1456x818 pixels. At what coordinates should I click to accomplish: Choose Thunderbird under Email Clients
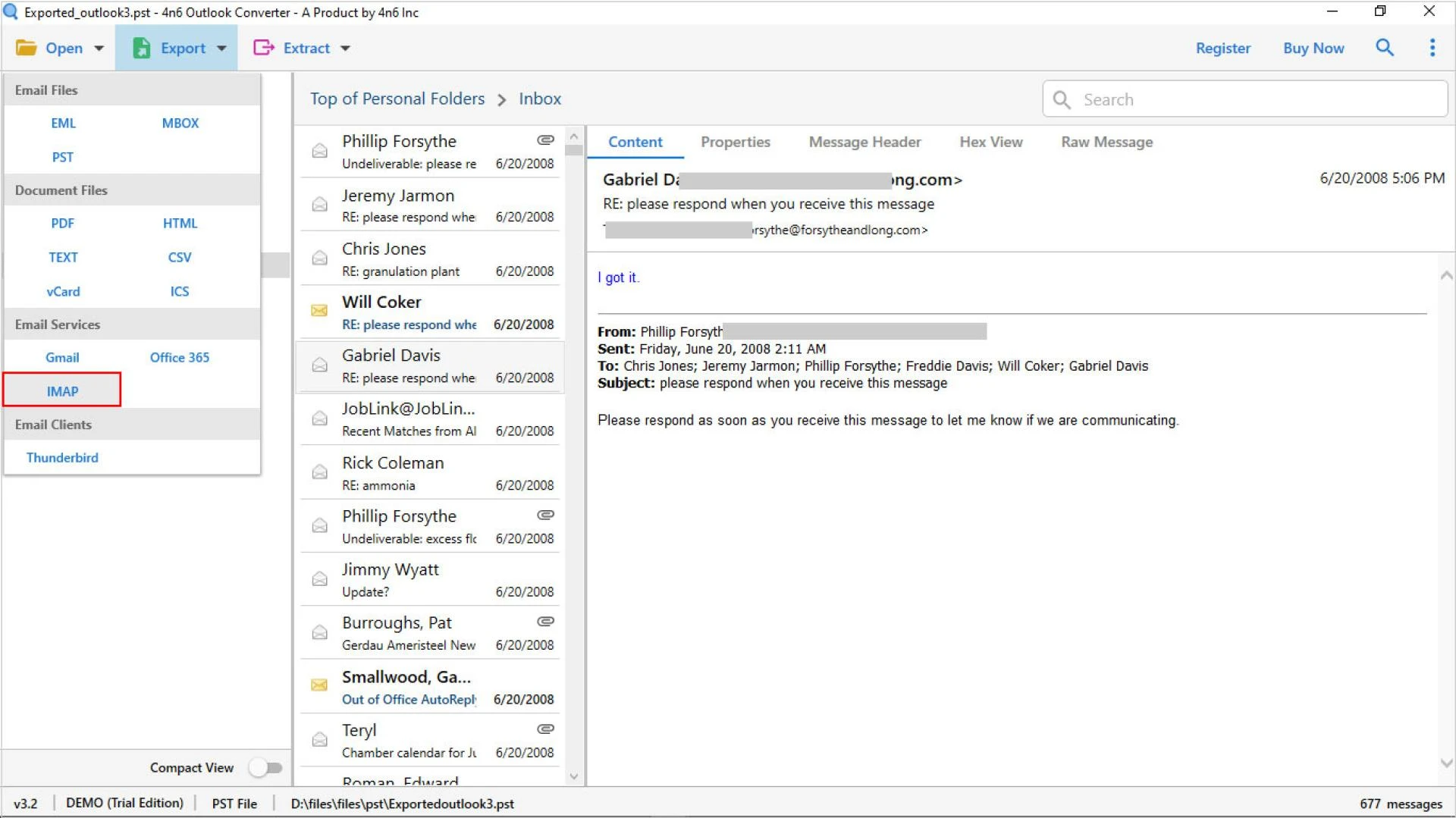coord(62,457)
